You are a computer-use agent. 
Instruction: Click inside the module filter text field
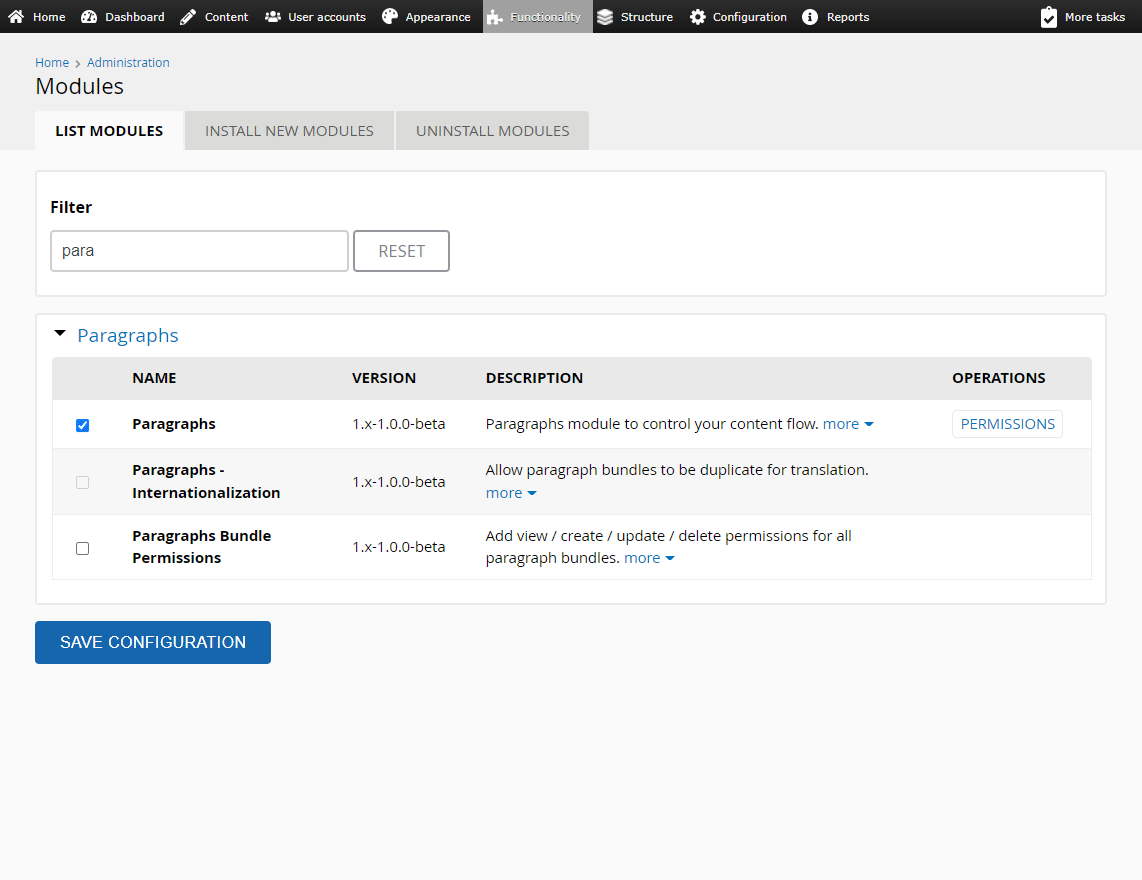tap(198, 250)
